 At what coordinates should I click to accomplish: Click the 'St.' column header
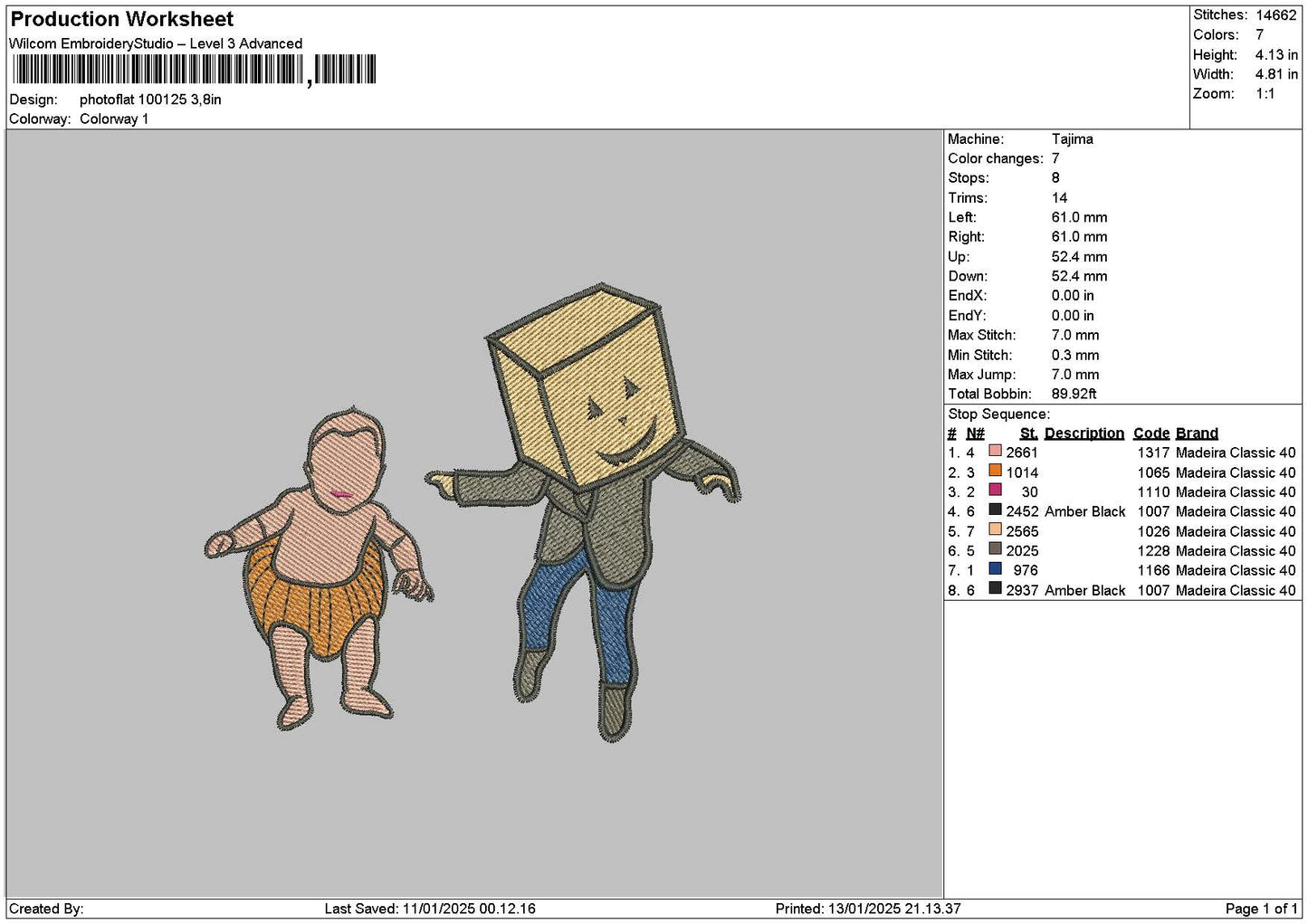click(1028, 433)
